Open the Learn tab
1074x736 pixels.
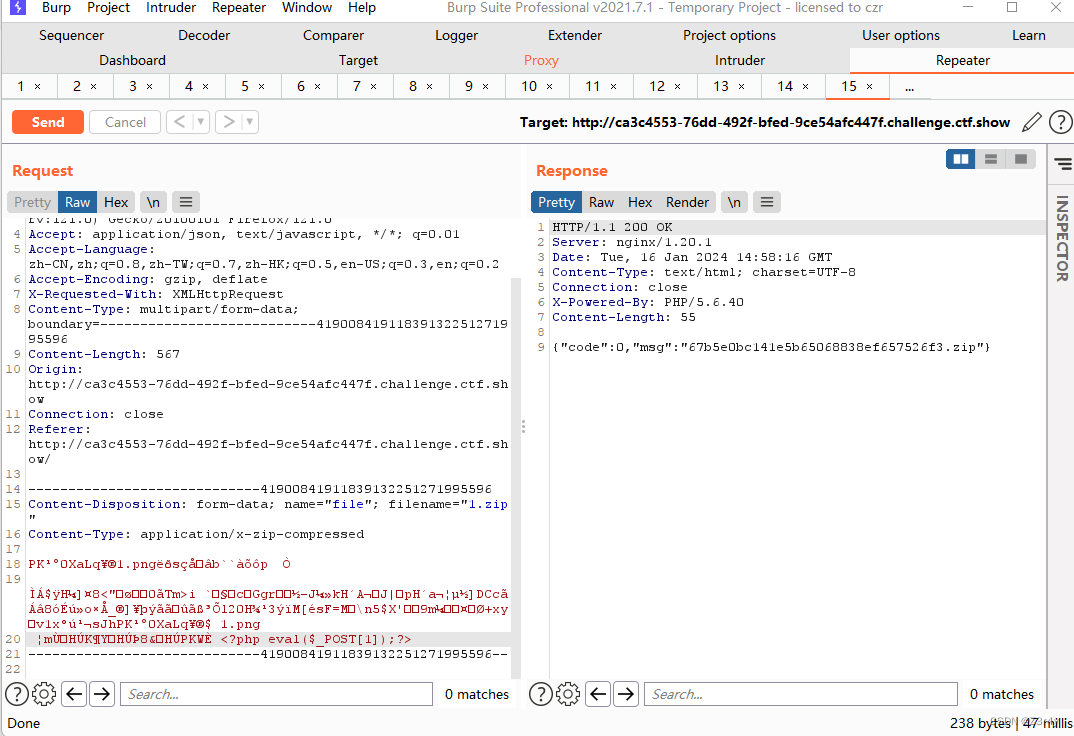pyautogui.click(x=1029, y=35)
